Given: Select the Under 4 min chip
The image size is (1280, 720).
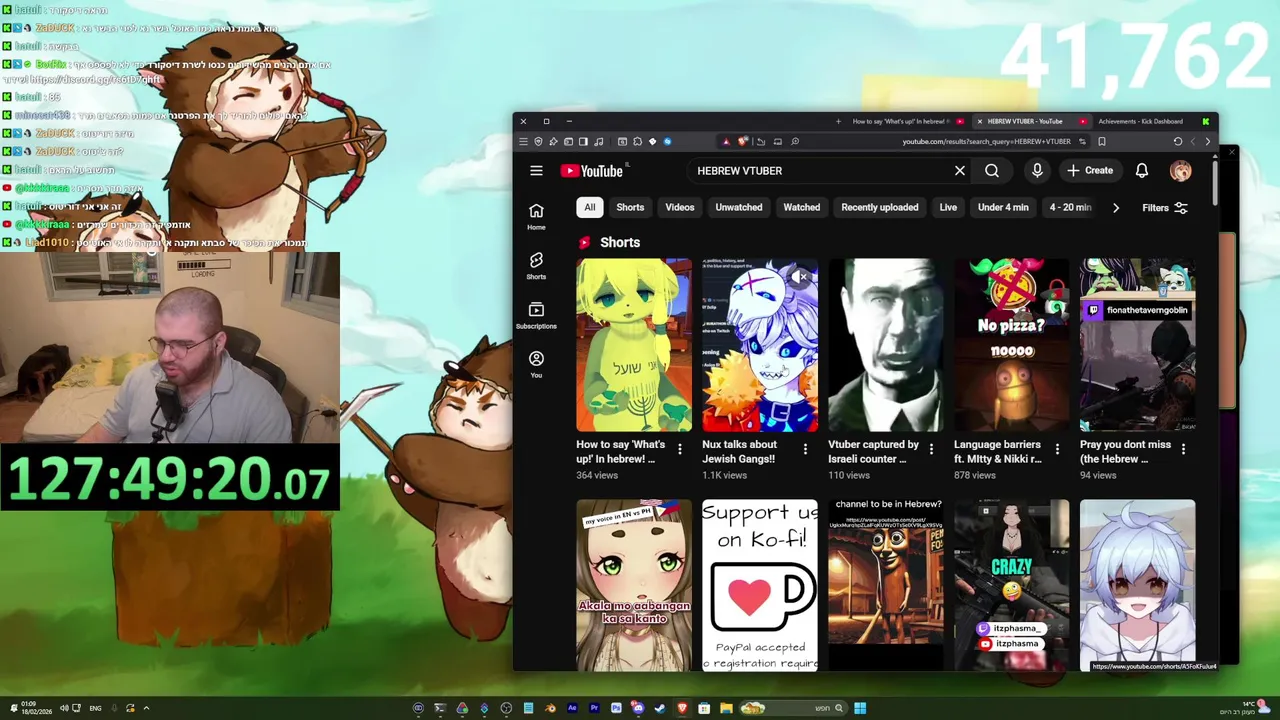Looking at the screenshot, I should (x=1003, y=207).
